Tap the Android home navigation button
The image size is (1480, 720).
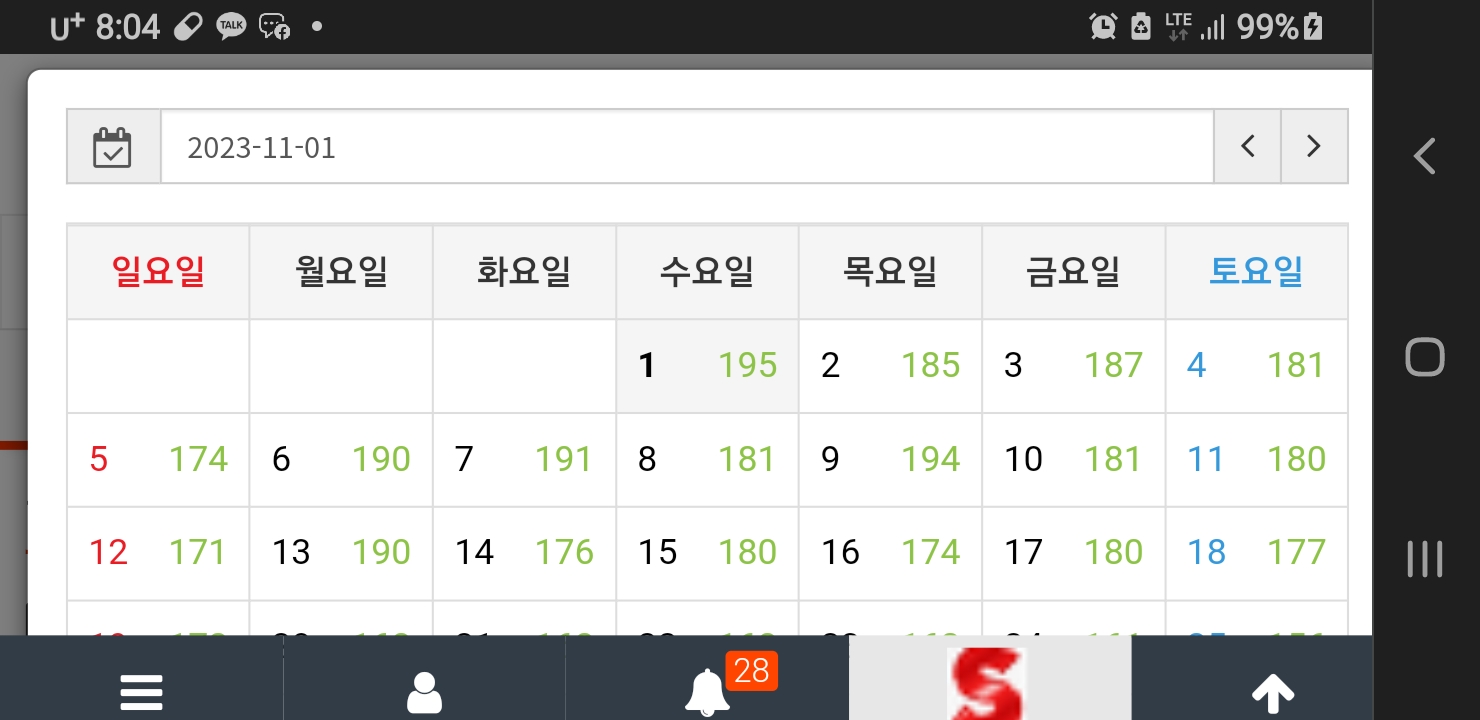(x=1425, y=357)
